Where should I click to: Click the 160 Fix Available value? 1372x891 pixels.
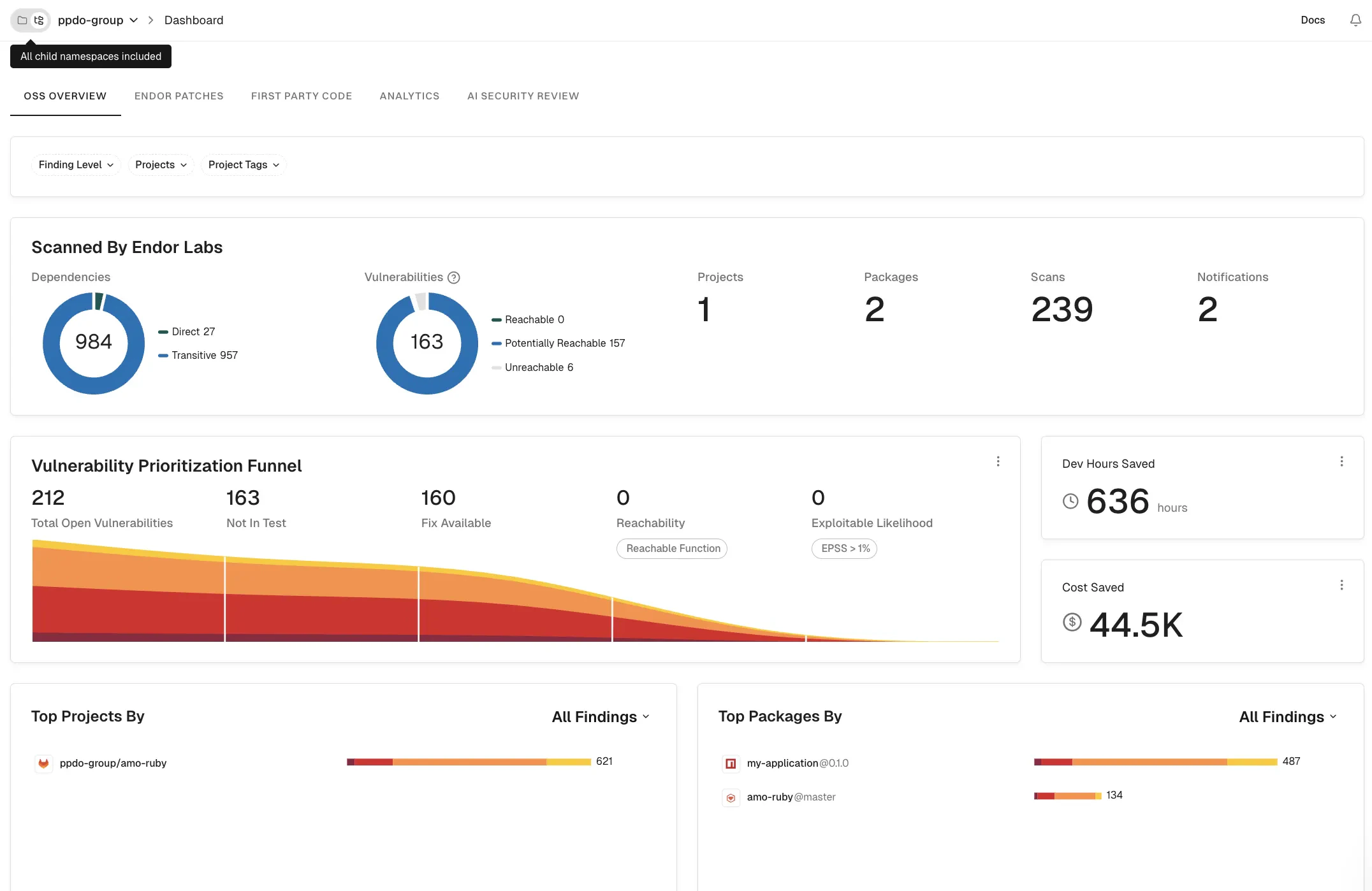point(438,498)
